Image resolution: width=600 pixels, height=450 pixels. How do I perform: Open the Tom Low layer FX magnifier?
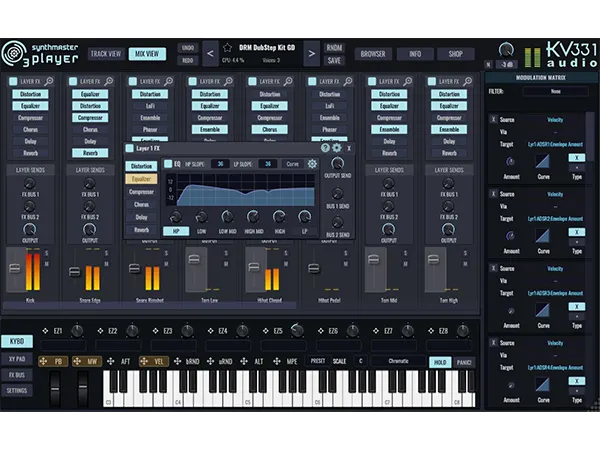coord(228,81)
